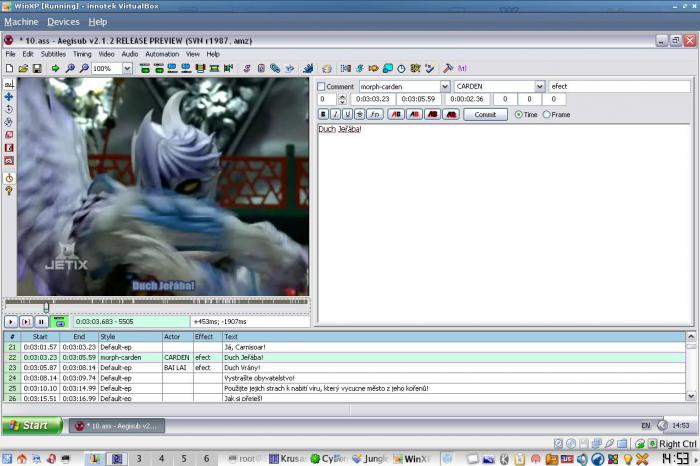Select subtitle row 21 'Já, Carnisoar!'
Viewport: 700px width, 466px height.
[344, 347]
